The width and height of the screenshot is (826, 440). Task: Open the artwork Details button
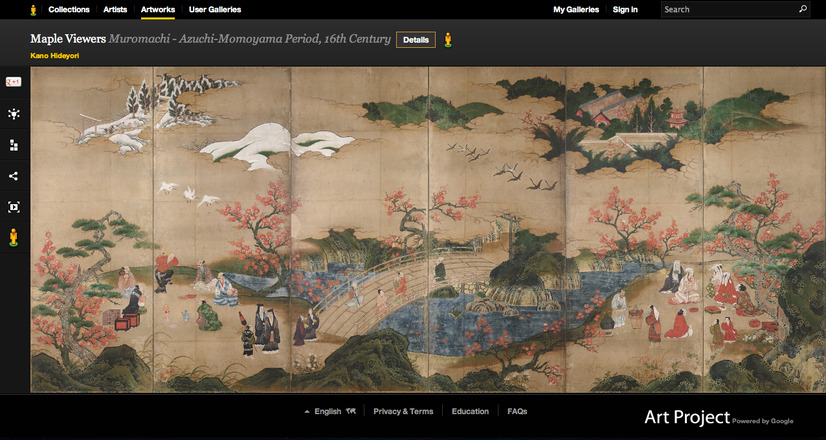coord(416,40)
